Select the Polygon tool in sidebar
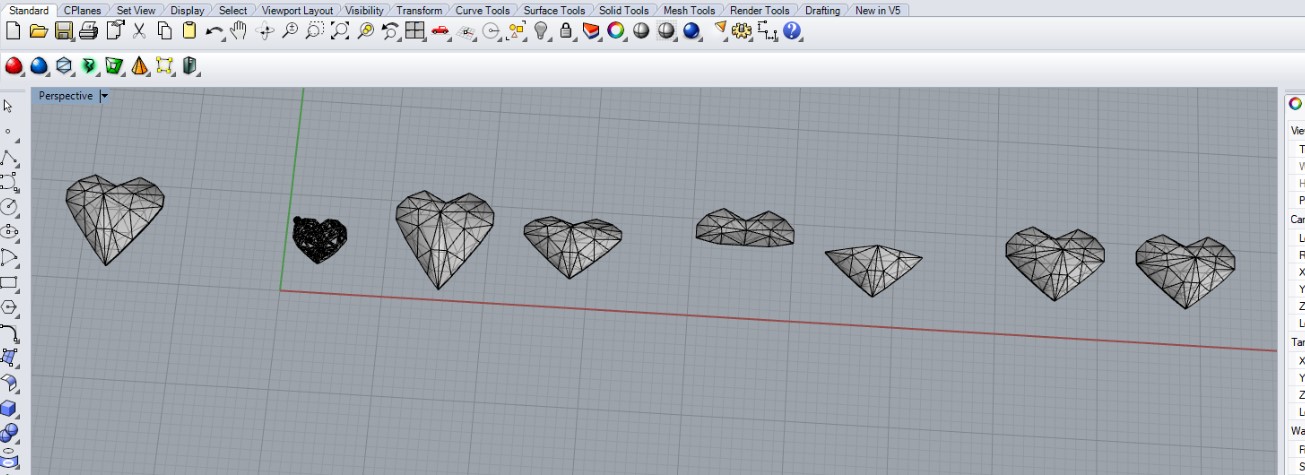The width and height of the screenshot is (1305, 475). (9, 307)
